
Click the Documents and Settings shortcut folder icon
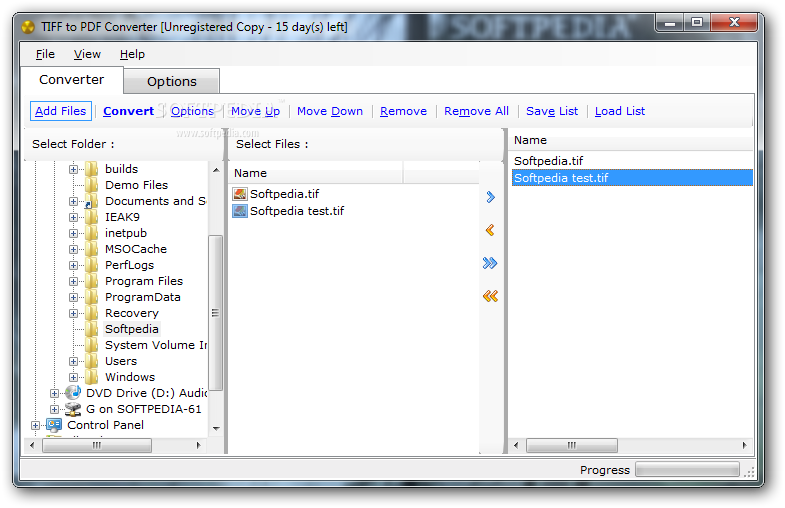click(92, 201)
